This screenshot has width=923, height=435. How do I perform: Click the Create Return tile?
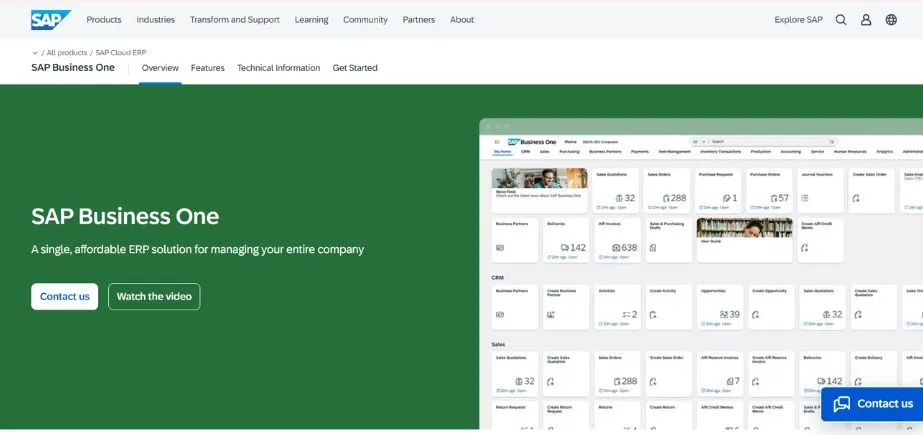click(669, 416)
